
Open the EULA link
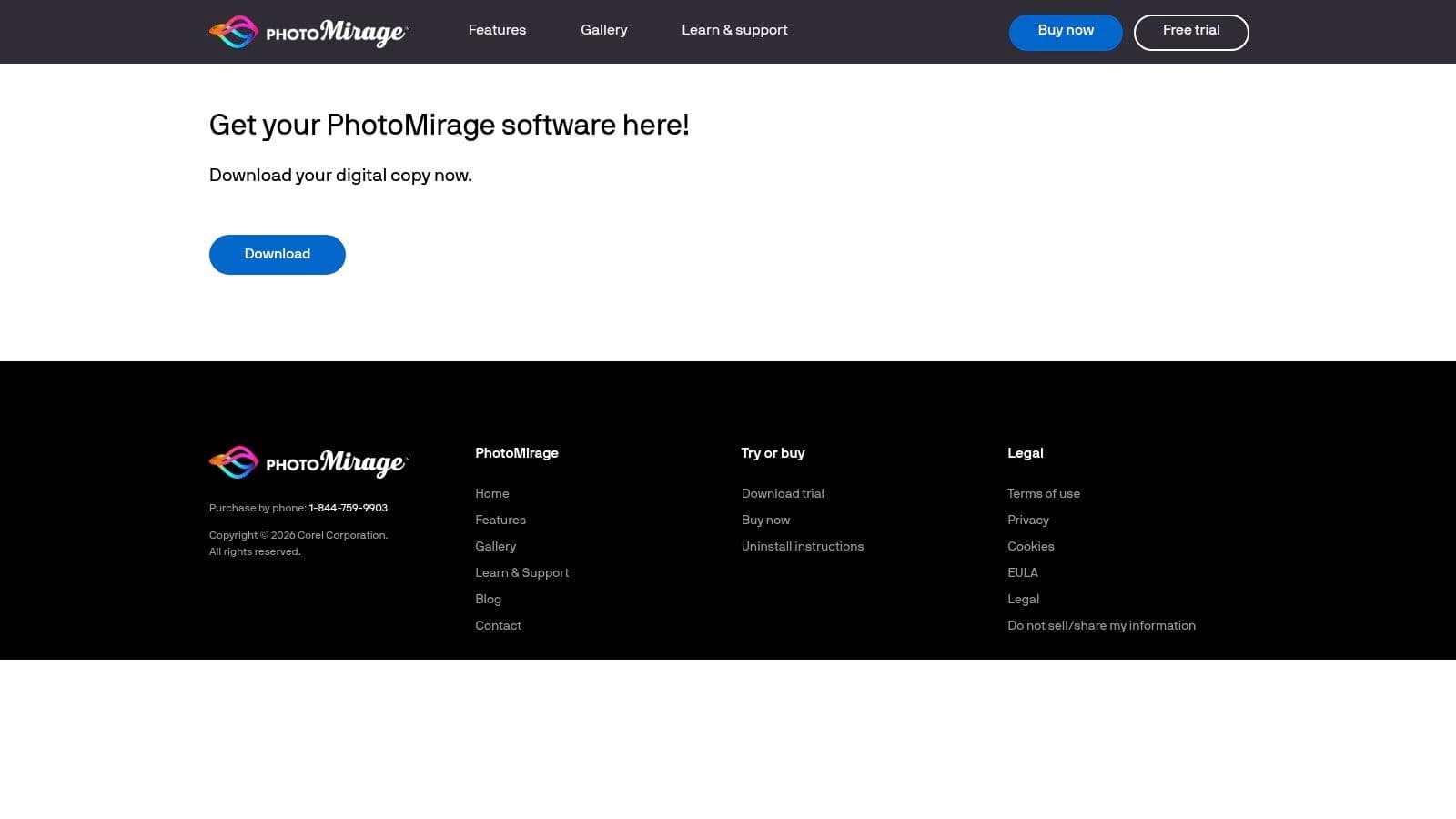1023,572
